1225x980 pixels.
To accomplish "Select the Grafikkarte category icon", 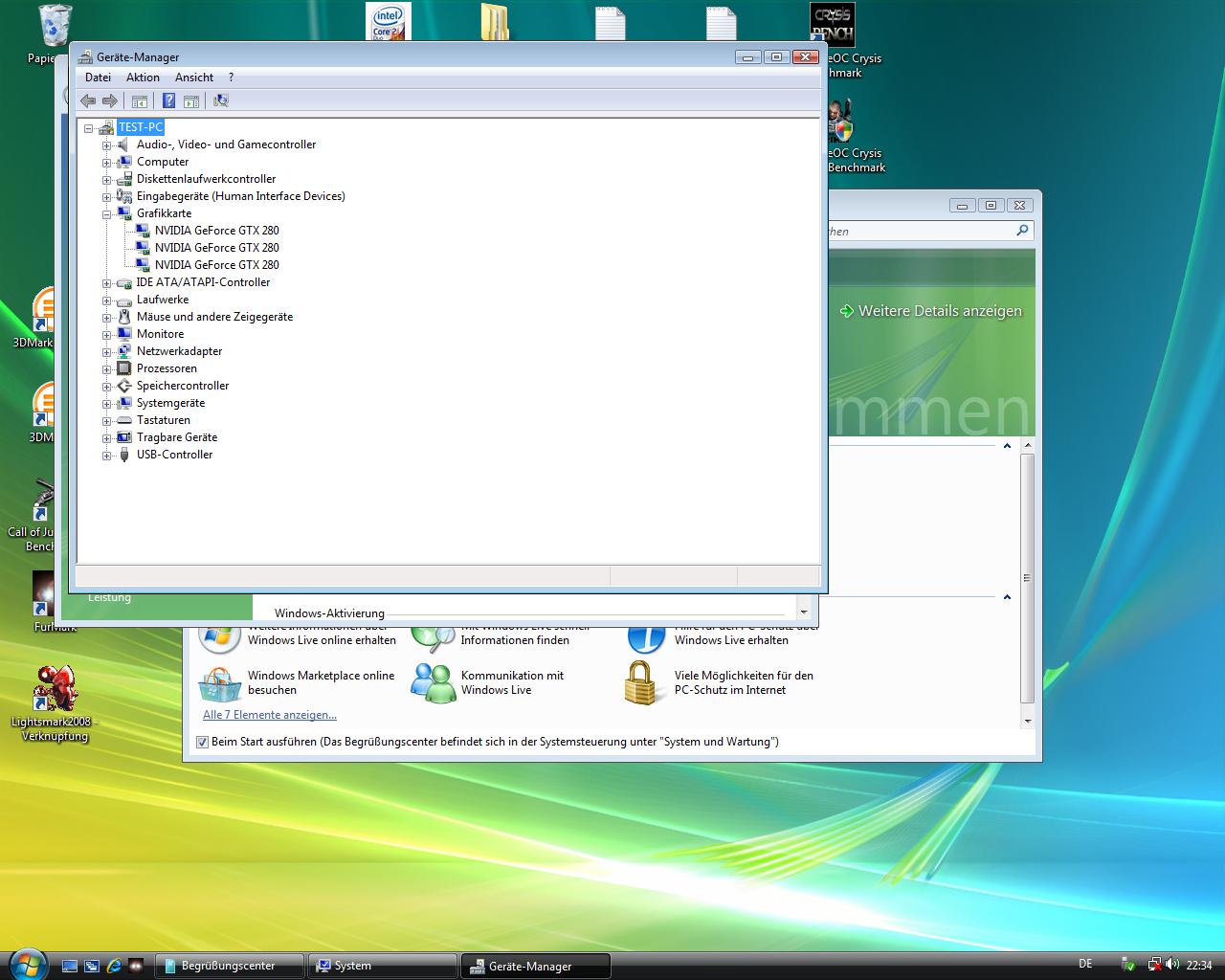I will tap(123, 213).
